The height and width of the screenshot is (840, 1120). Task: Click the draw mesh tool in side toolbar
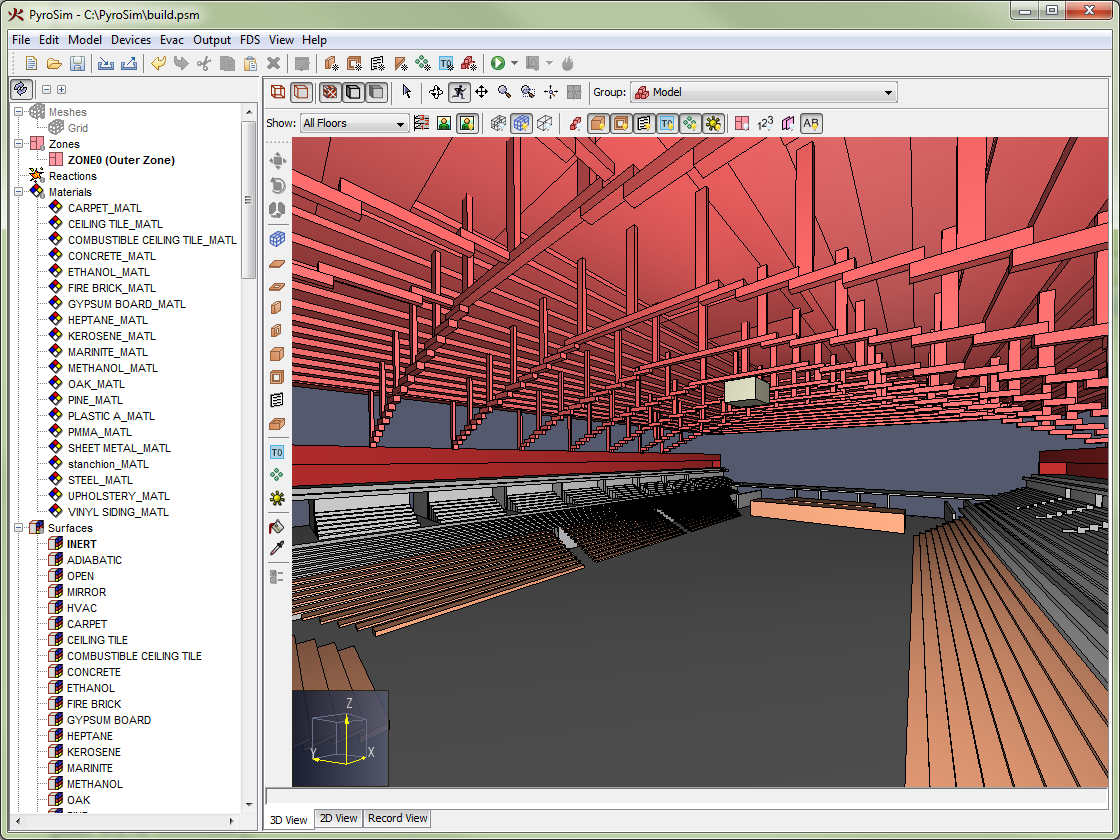point(277,239)
